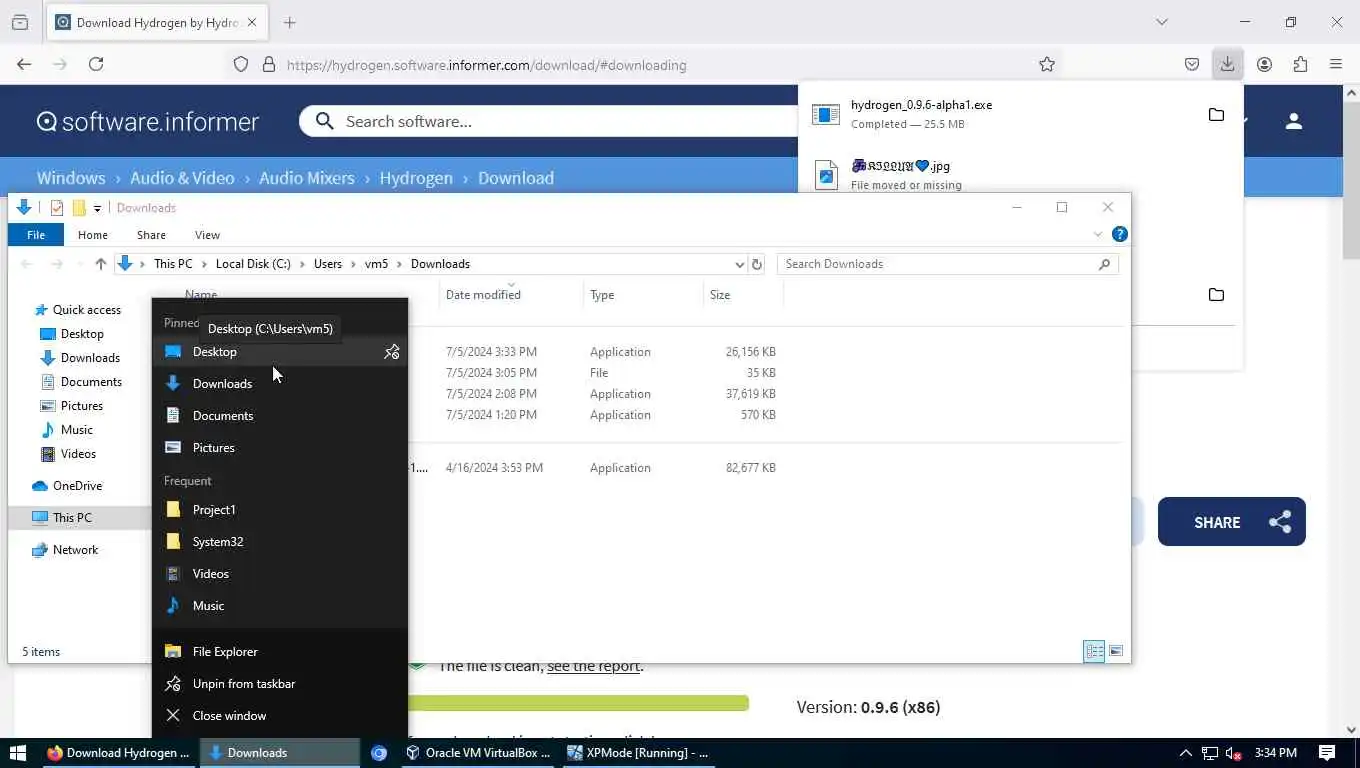Open Explorer's Help question mark icon

[1120, 234]
